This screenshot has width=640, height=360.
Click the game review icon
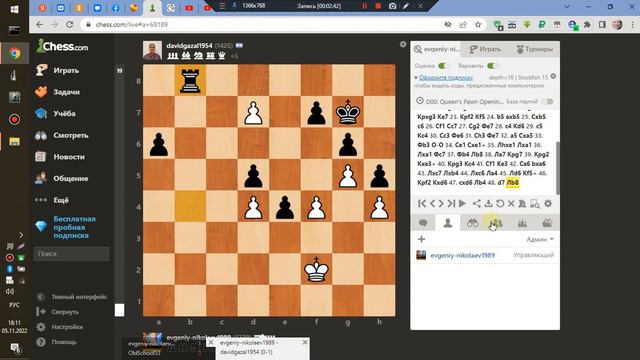click(x=522, y=203)
